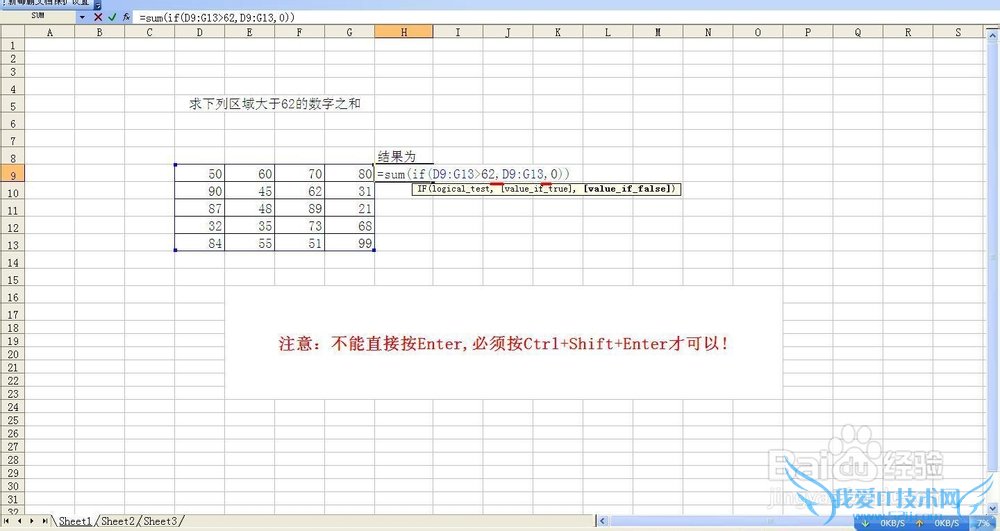Click the horizontal scrollbar left arrow
This screenshot has height=531, width=1000.
[x=602, y=521]
